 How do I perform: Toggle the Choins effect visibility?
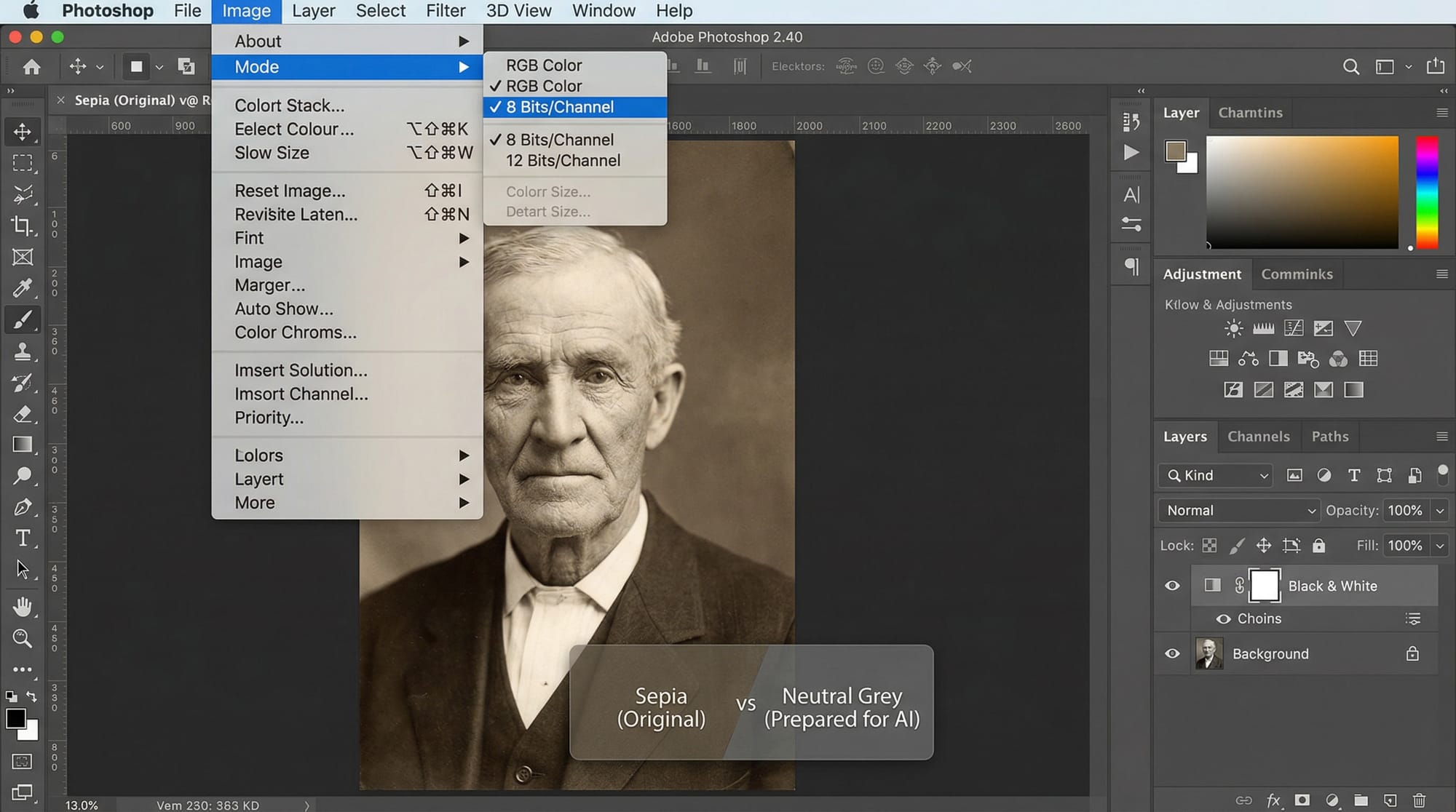pyautogui.click(x=1224, y=619)
